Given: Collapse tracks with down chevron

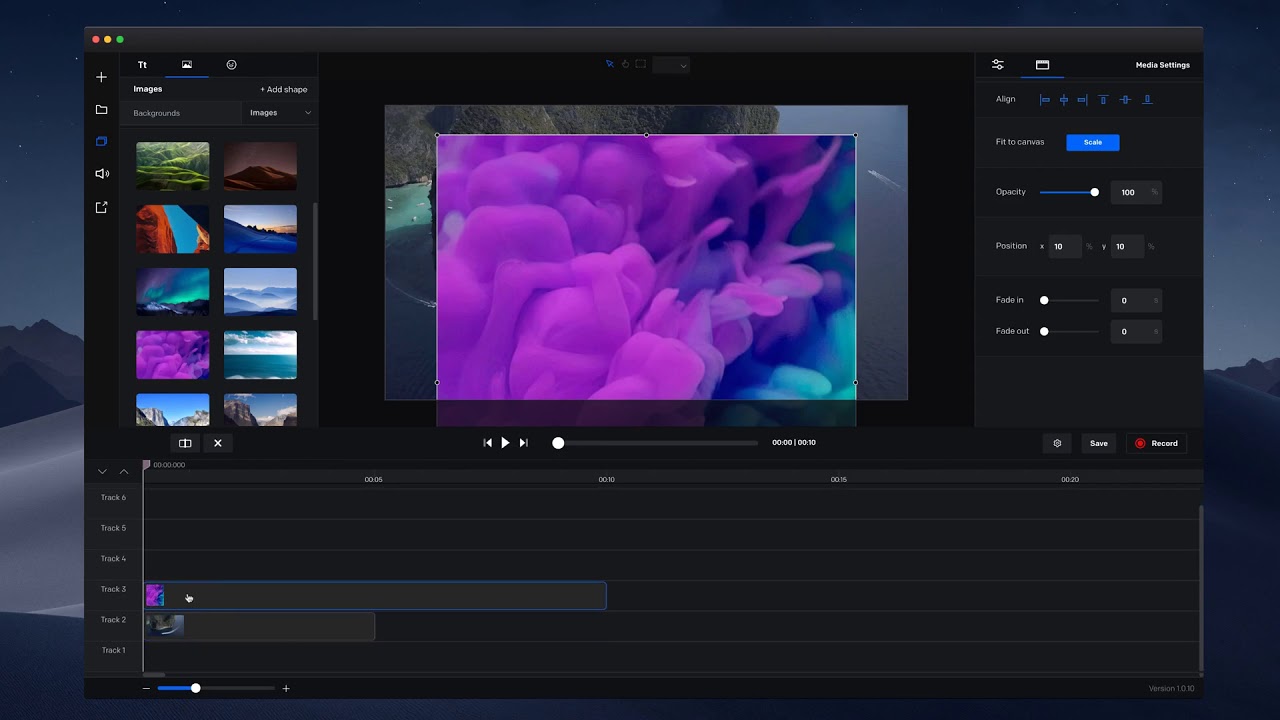Looking at the screenshot, I should (102, 471).
